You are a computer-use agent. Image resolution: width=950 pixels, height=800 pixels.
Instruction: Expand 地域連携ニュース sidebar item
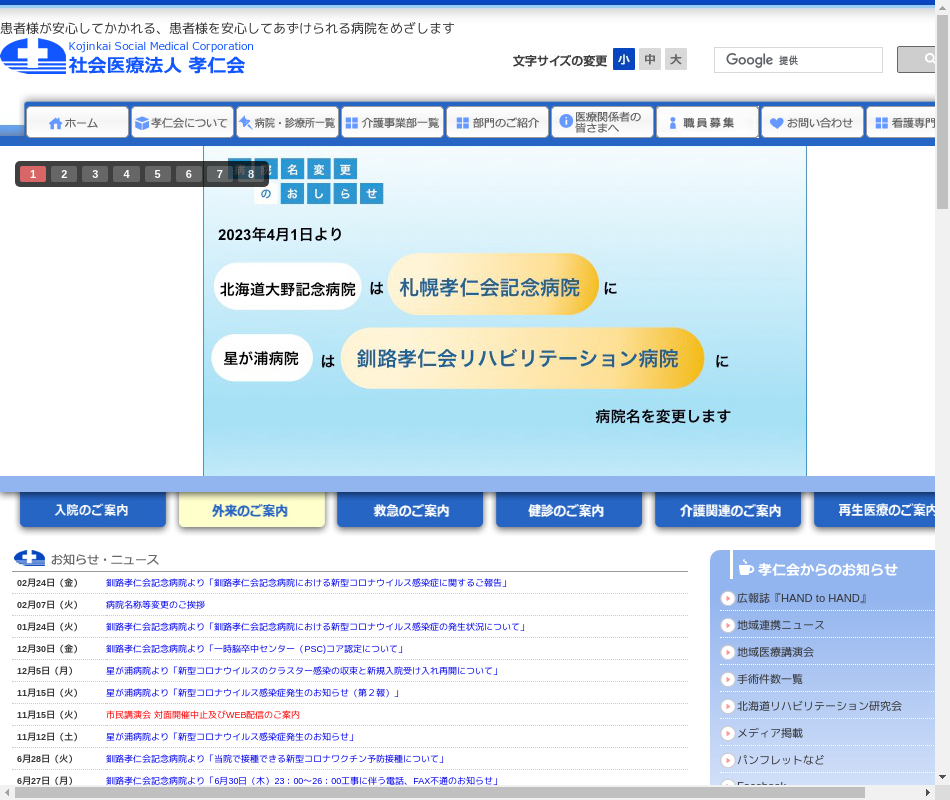pos(727,625)
